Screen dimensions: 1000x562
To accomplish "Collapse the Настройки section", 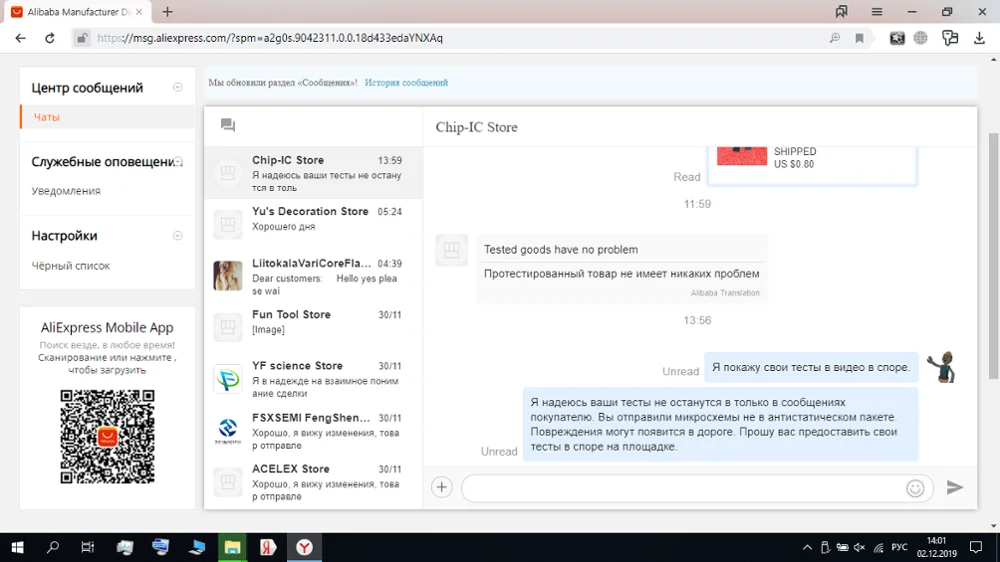I will tap(178, 236).
